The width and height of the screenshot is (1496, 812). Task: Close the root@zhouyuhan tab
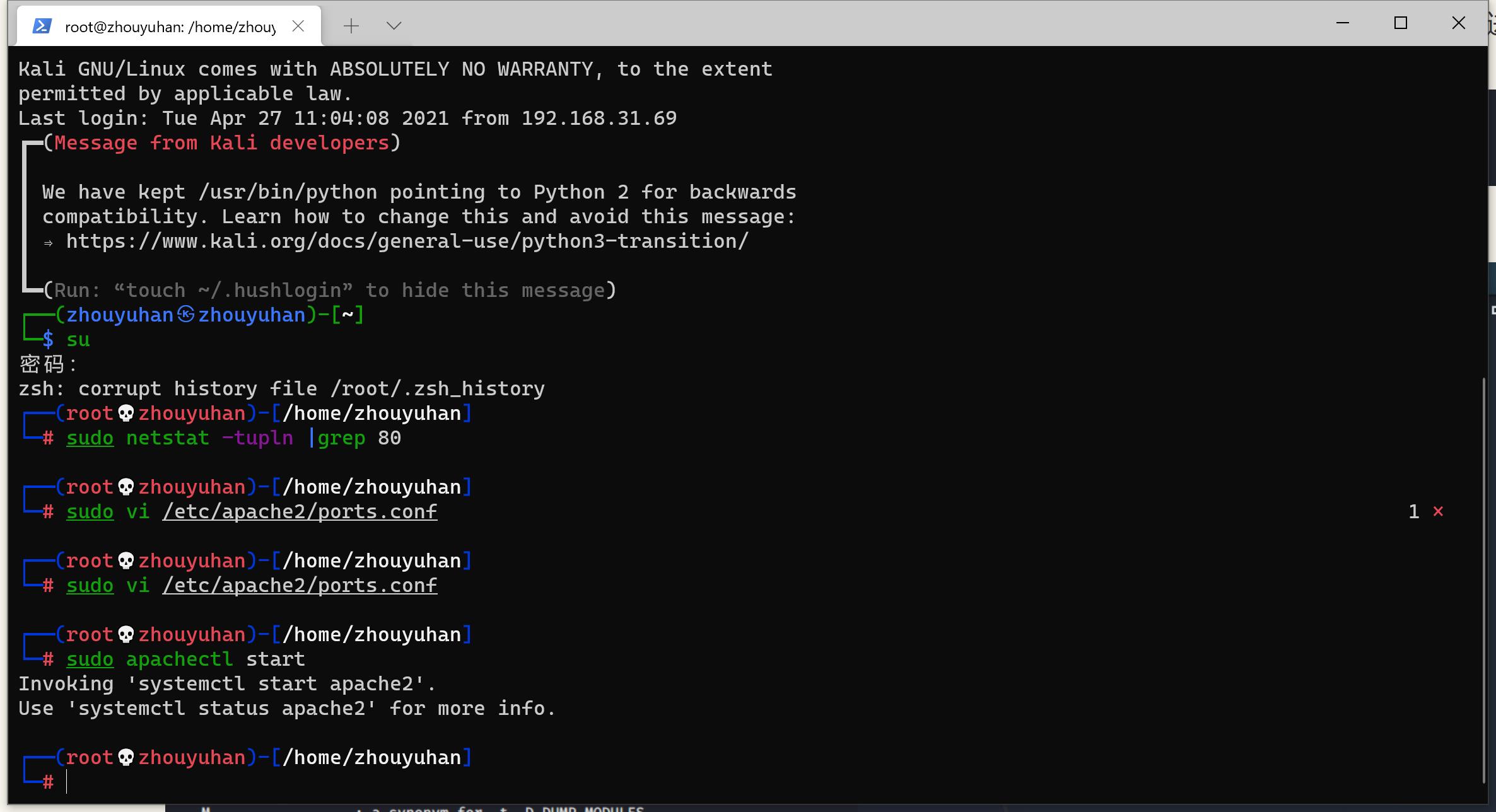click(298, 26)
